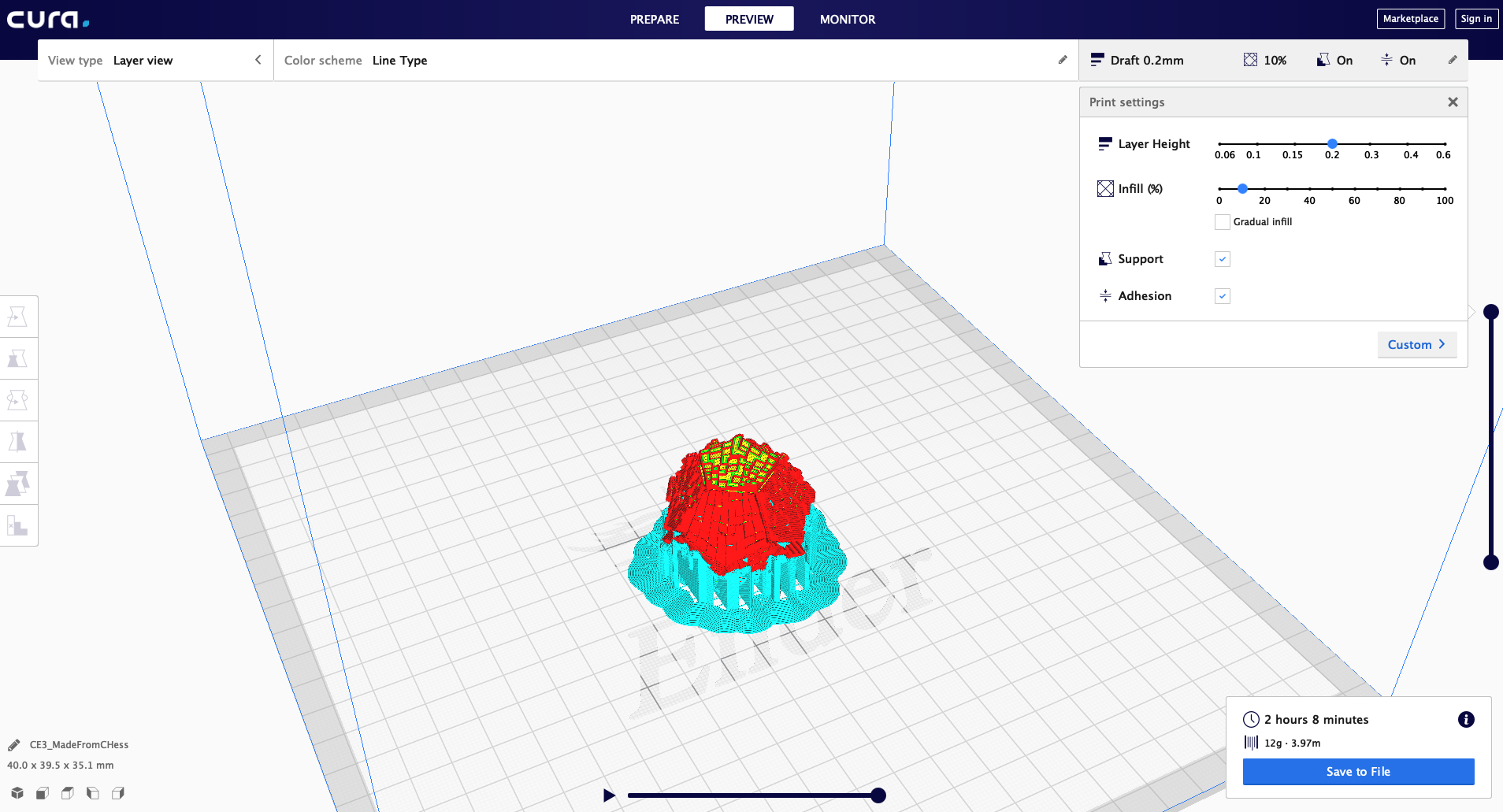Click the Layer Height slider handle
The height and width of the screenshot is (812, 1503).
1332,143
